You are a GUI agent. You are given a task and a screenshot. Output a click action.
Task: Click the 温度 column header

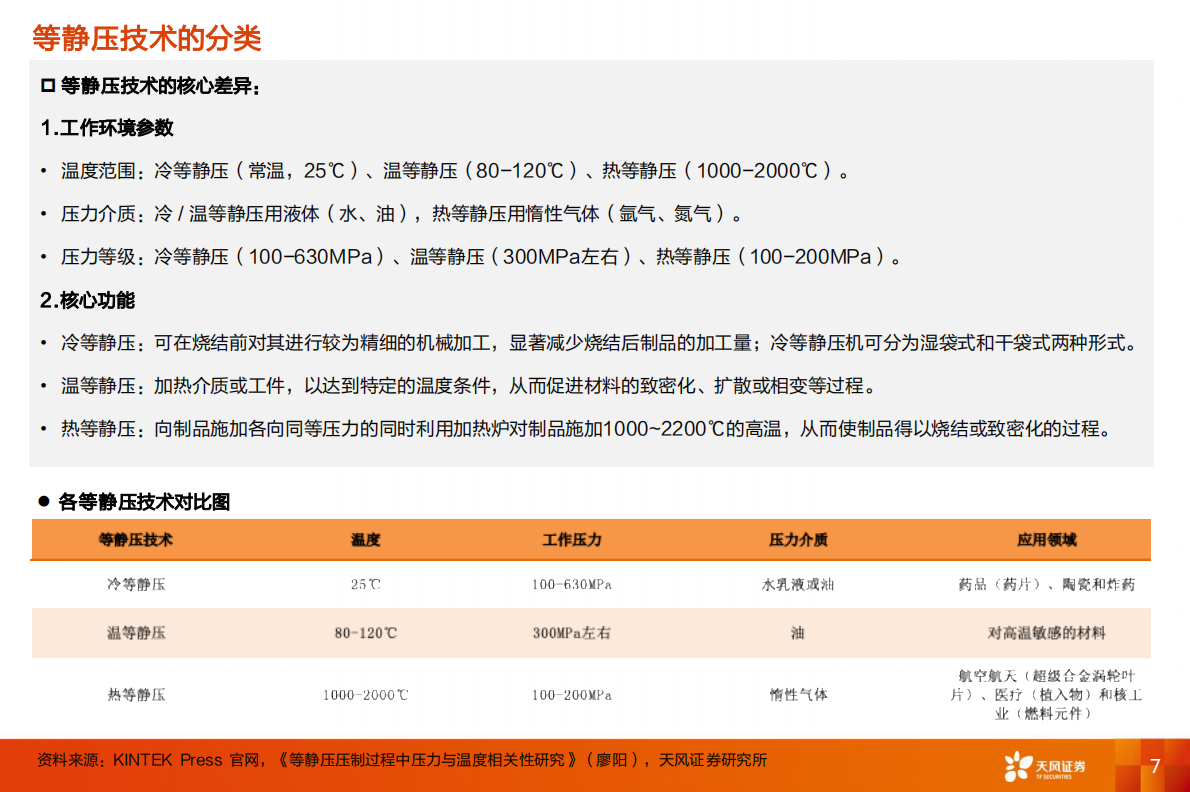tap(365, 540)
